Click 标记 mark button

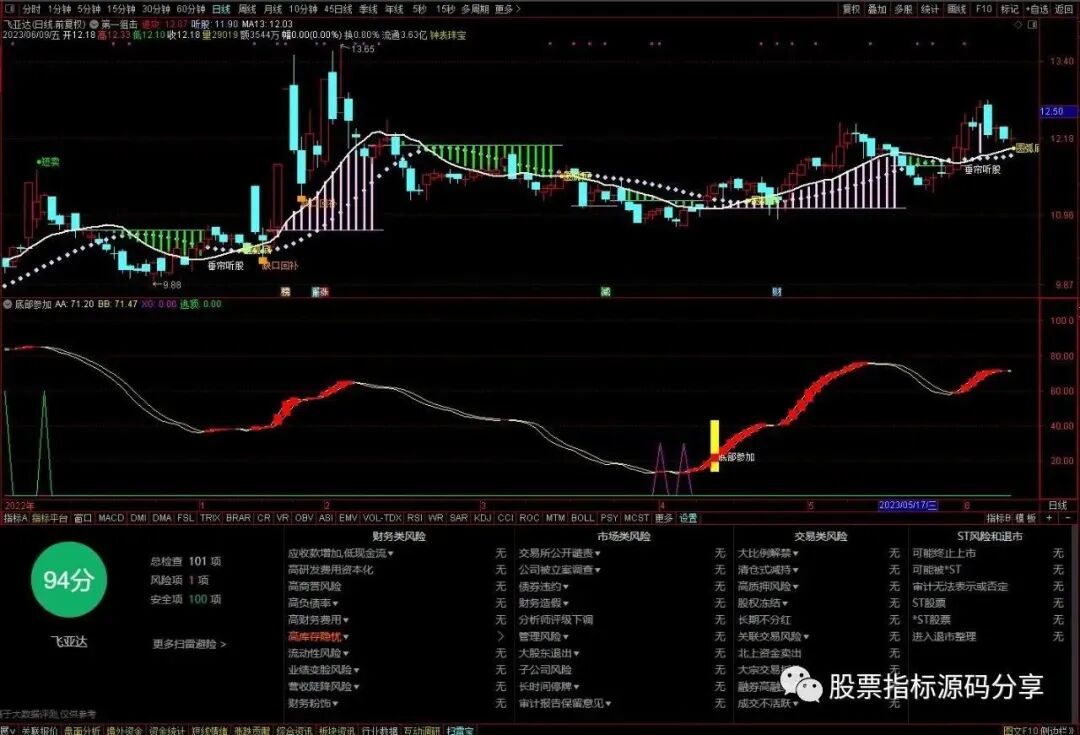click(1009, 9)
